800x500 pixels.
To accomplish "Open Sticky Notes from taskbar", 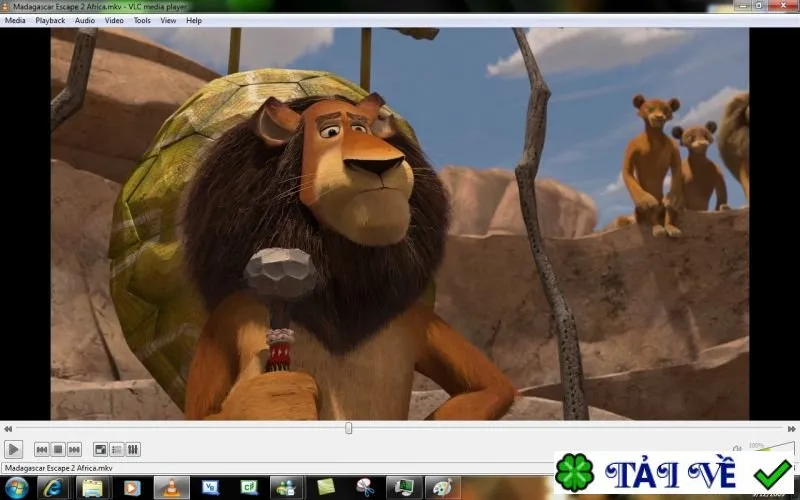I will (x=326, y=488).
